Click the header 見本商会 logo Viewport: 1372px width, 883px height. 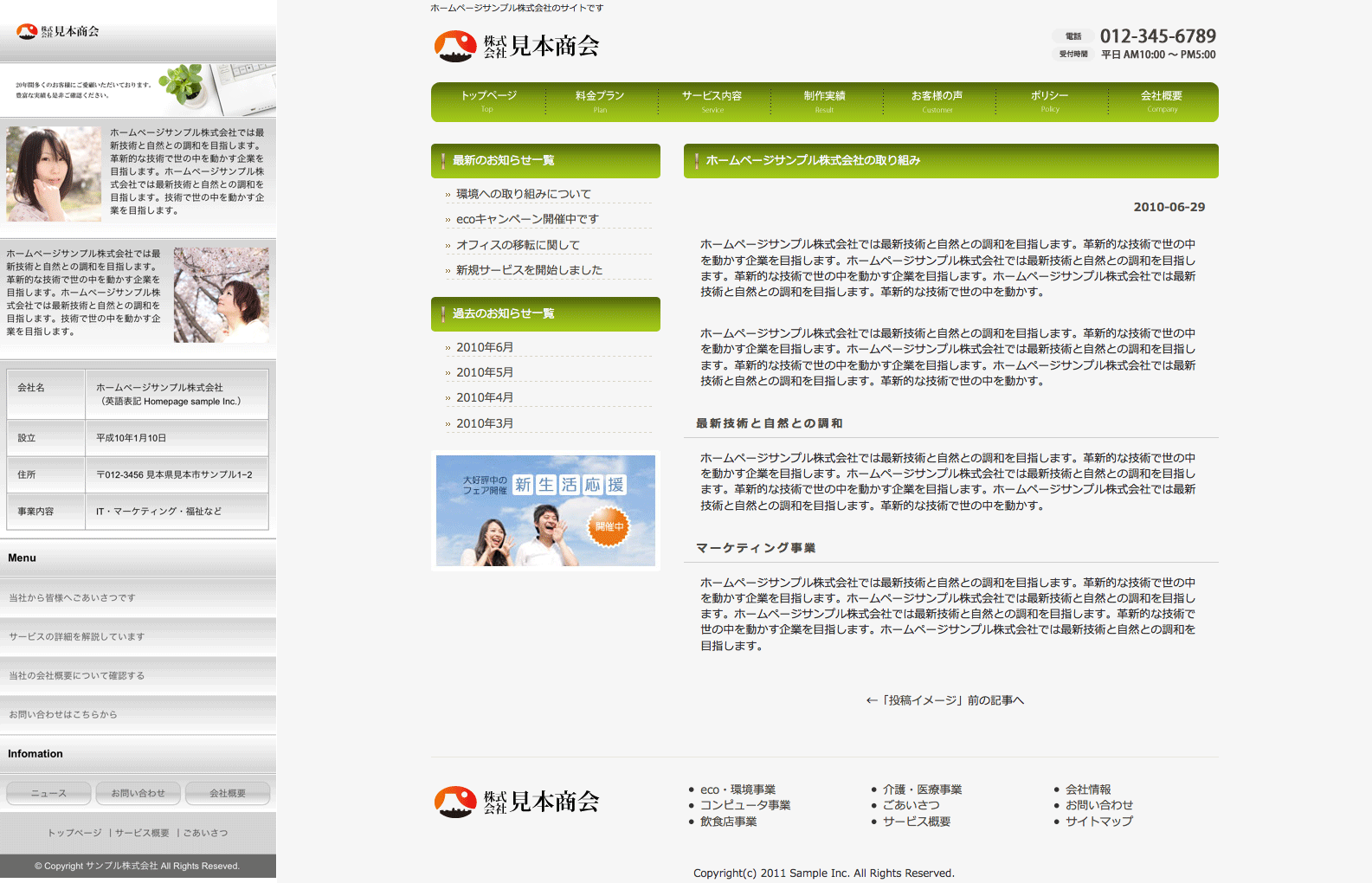pos(517,46)
